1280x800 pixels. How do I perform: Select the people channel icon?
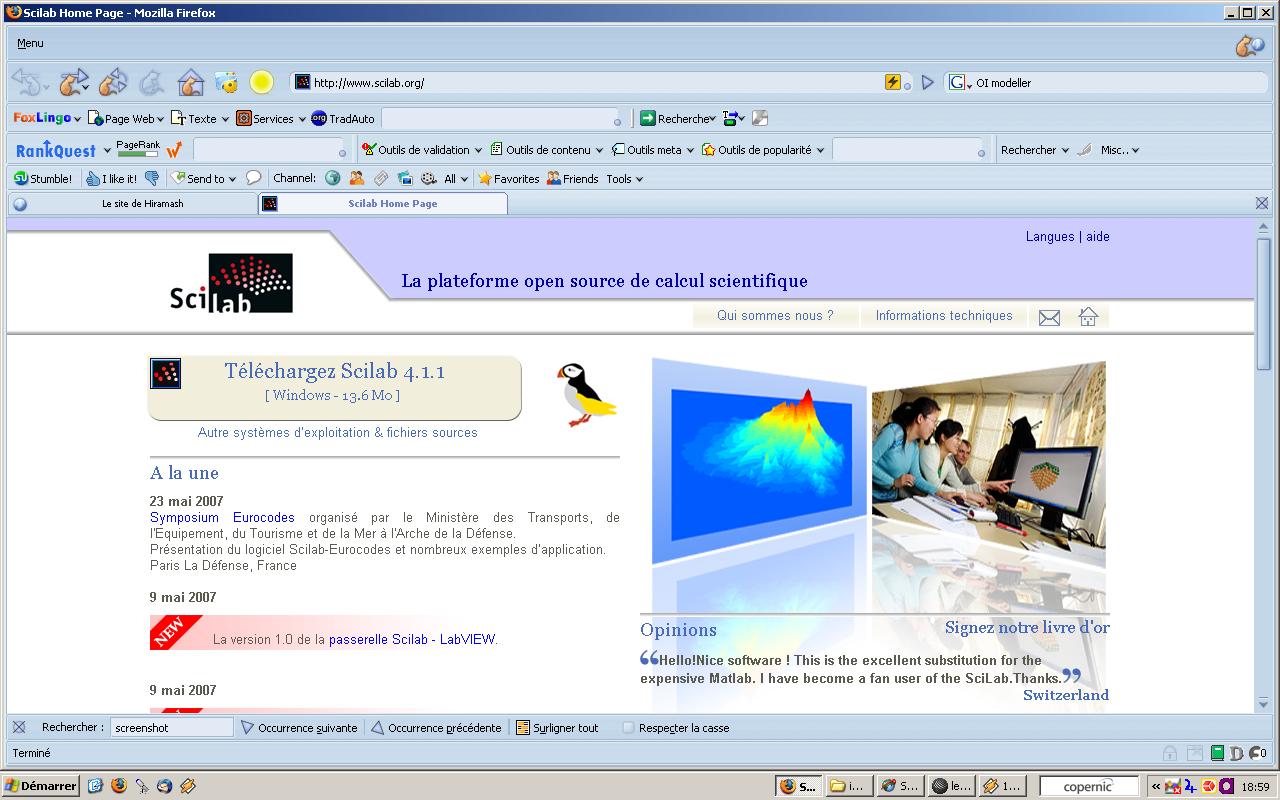[x=357, y=178]
